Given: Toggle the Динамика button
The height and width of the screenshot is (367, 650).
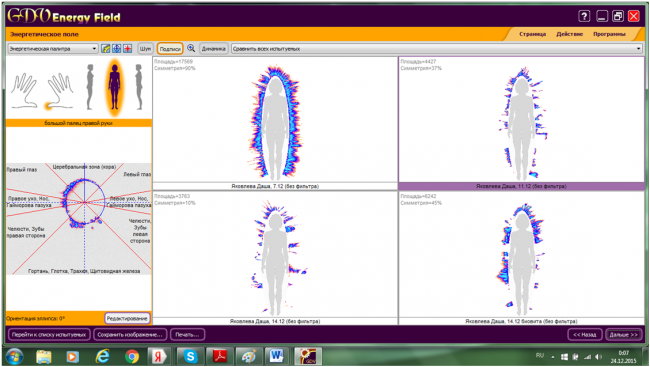Looking at the screenshot, I should [213, 49].
